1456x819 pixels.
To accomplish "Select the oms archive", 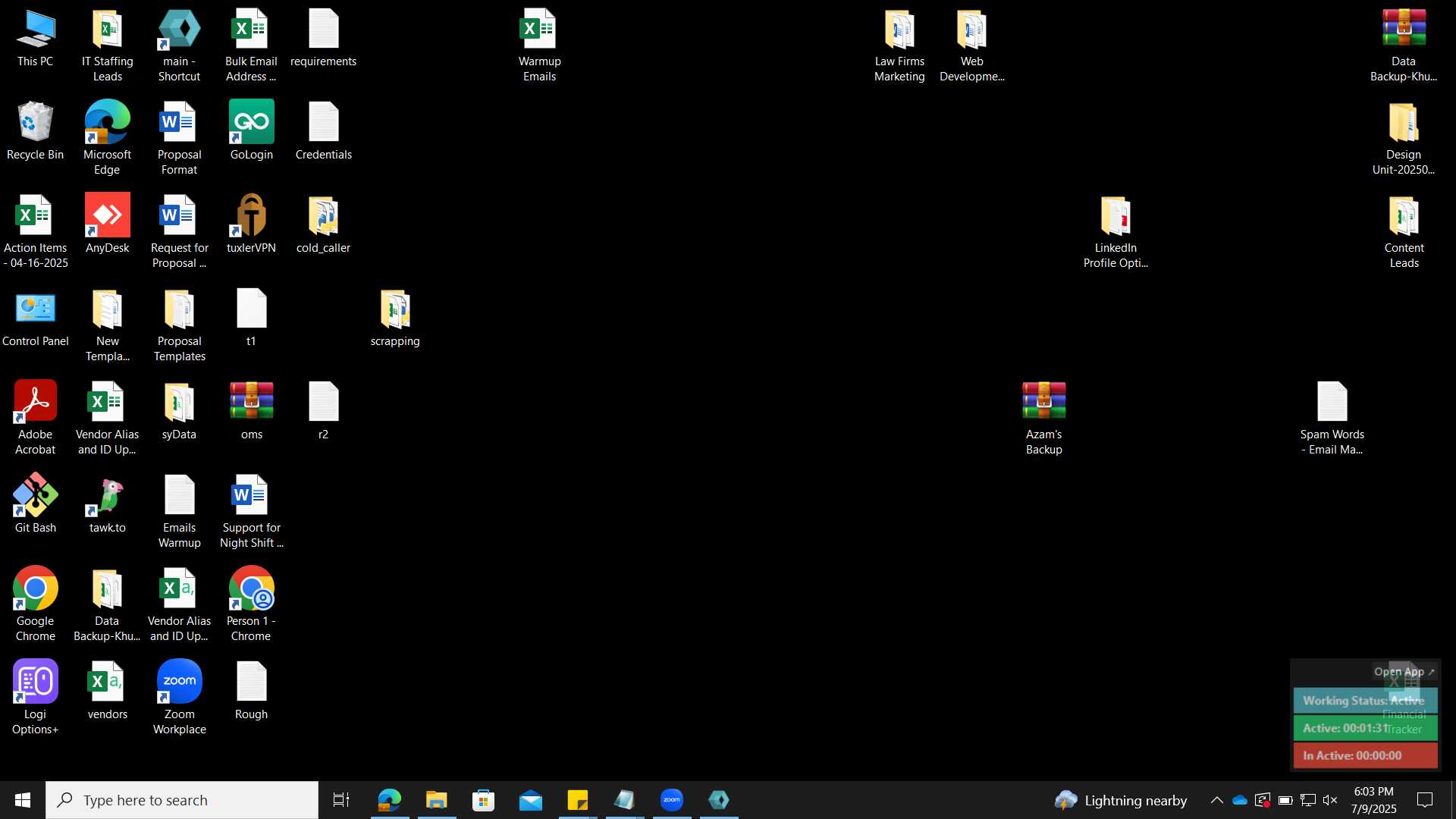I will [251, 413].
